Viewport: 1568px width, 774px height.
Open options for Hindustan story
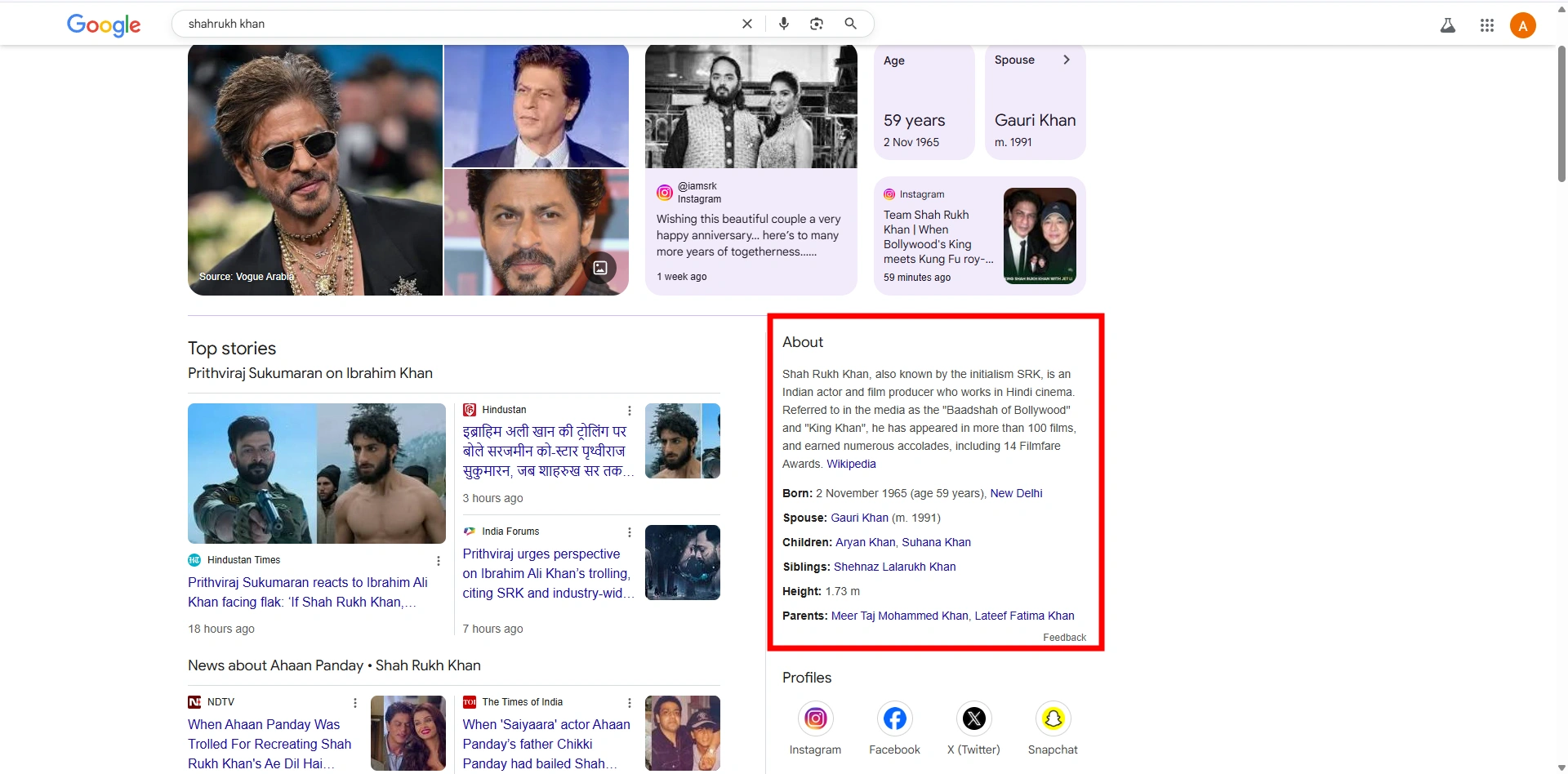(629, 411)
